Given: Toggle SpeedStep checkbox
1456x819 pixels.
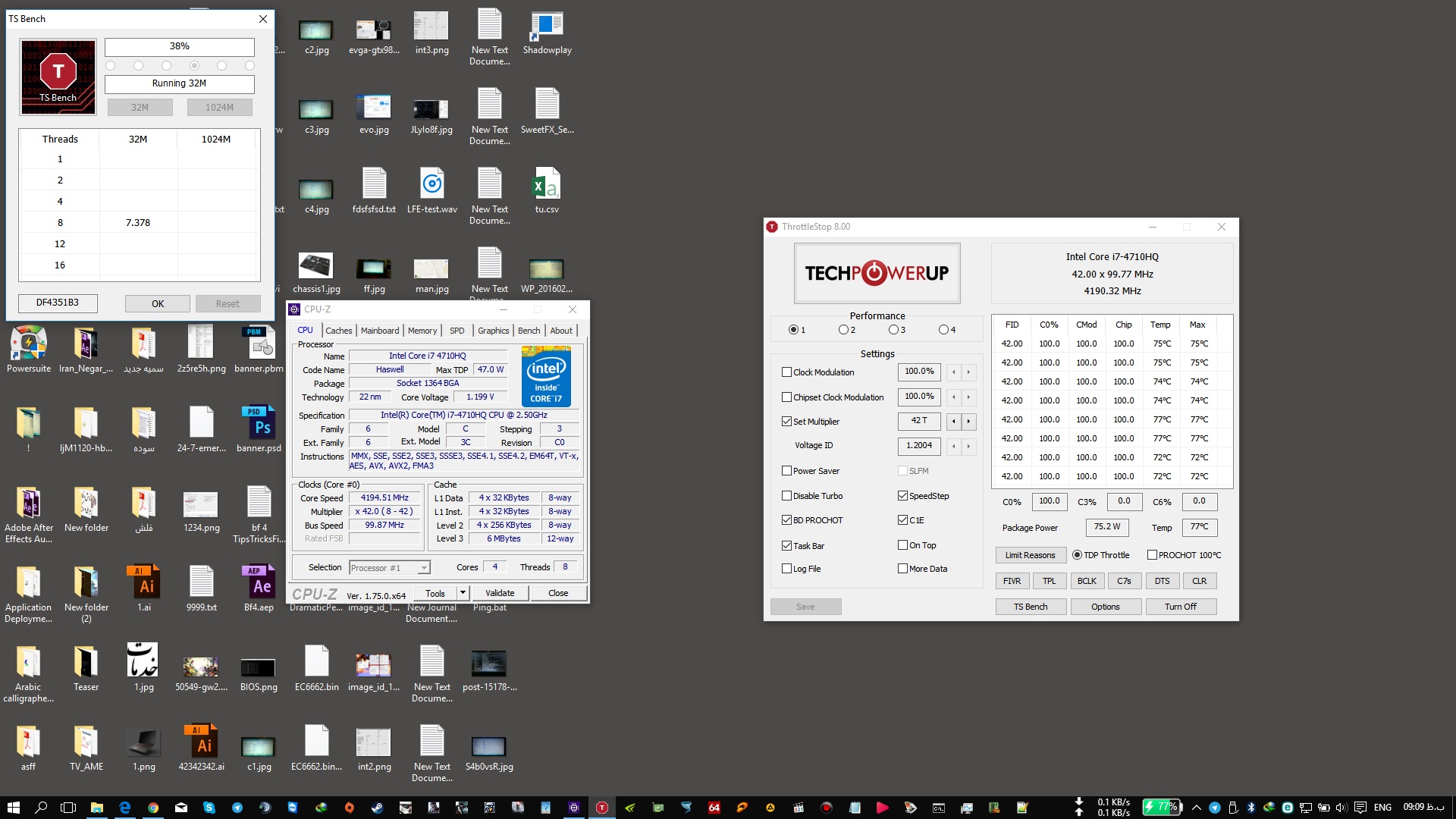Looking at the screenshot, I should [902, 496].
